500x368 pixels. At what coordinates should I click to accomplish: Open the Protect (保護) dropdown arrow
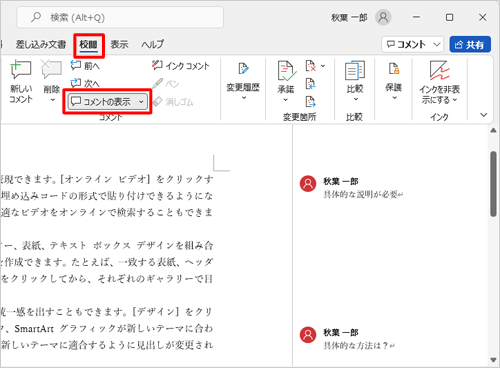tap(394, 98)
